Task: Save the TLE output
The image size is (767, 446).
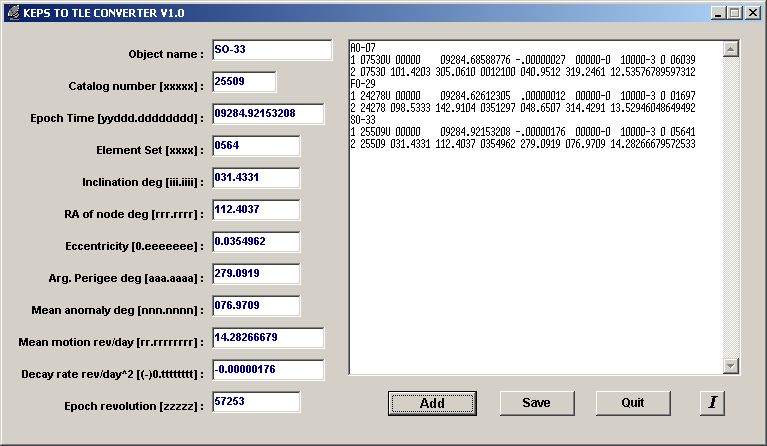Action: tap(537, 403)
